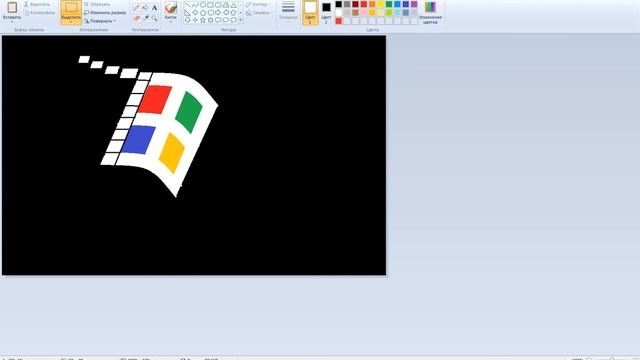Screen dimensions: 640x360
Task: Pick the dark red palette swatch
Action: pyautogui.click(x=356, y=4)
